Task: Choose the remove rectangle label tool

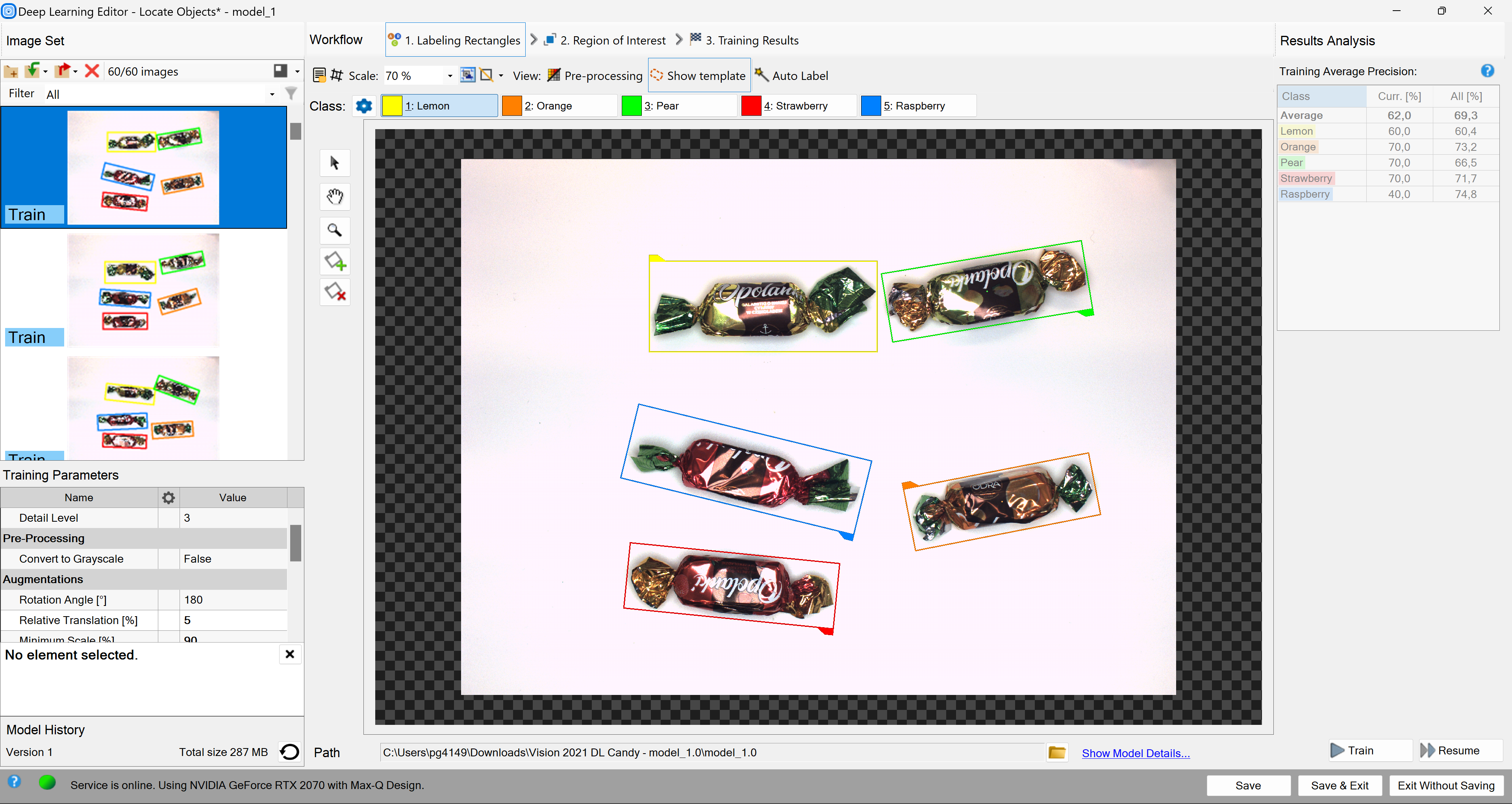Action: 335,292
